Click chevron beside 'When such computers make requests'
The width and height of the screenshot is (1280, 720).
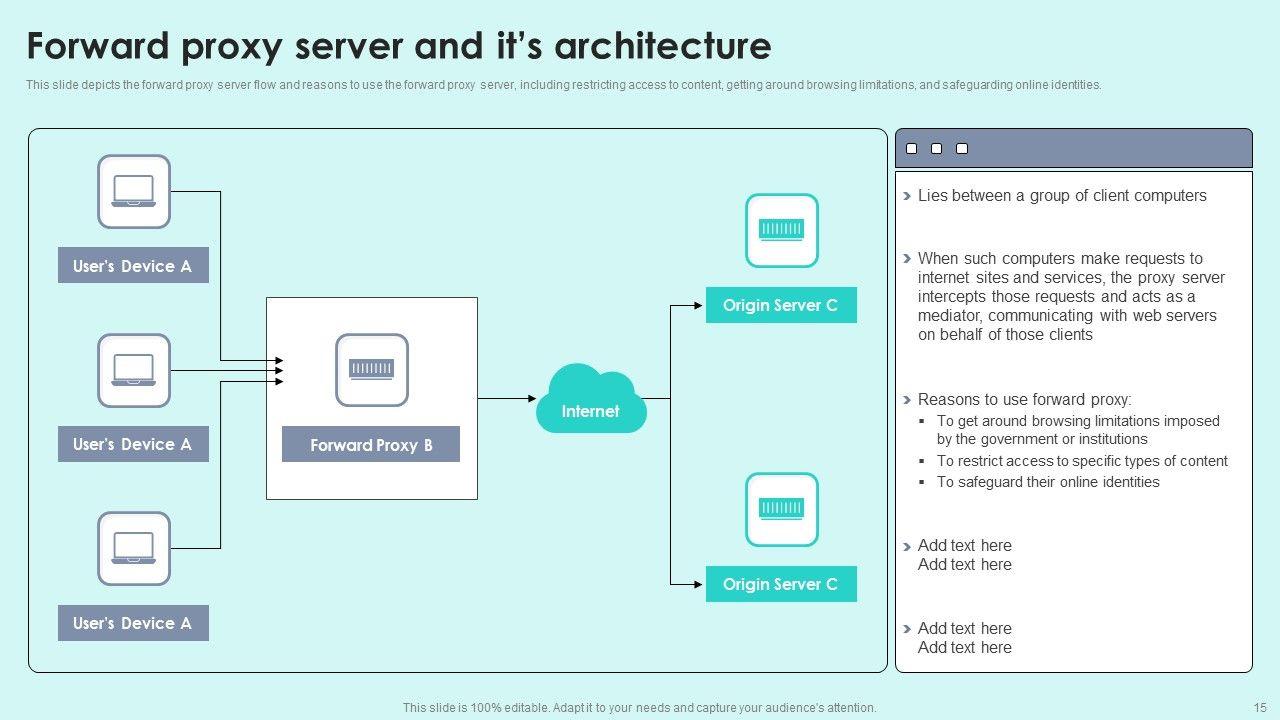pos(907,258)
